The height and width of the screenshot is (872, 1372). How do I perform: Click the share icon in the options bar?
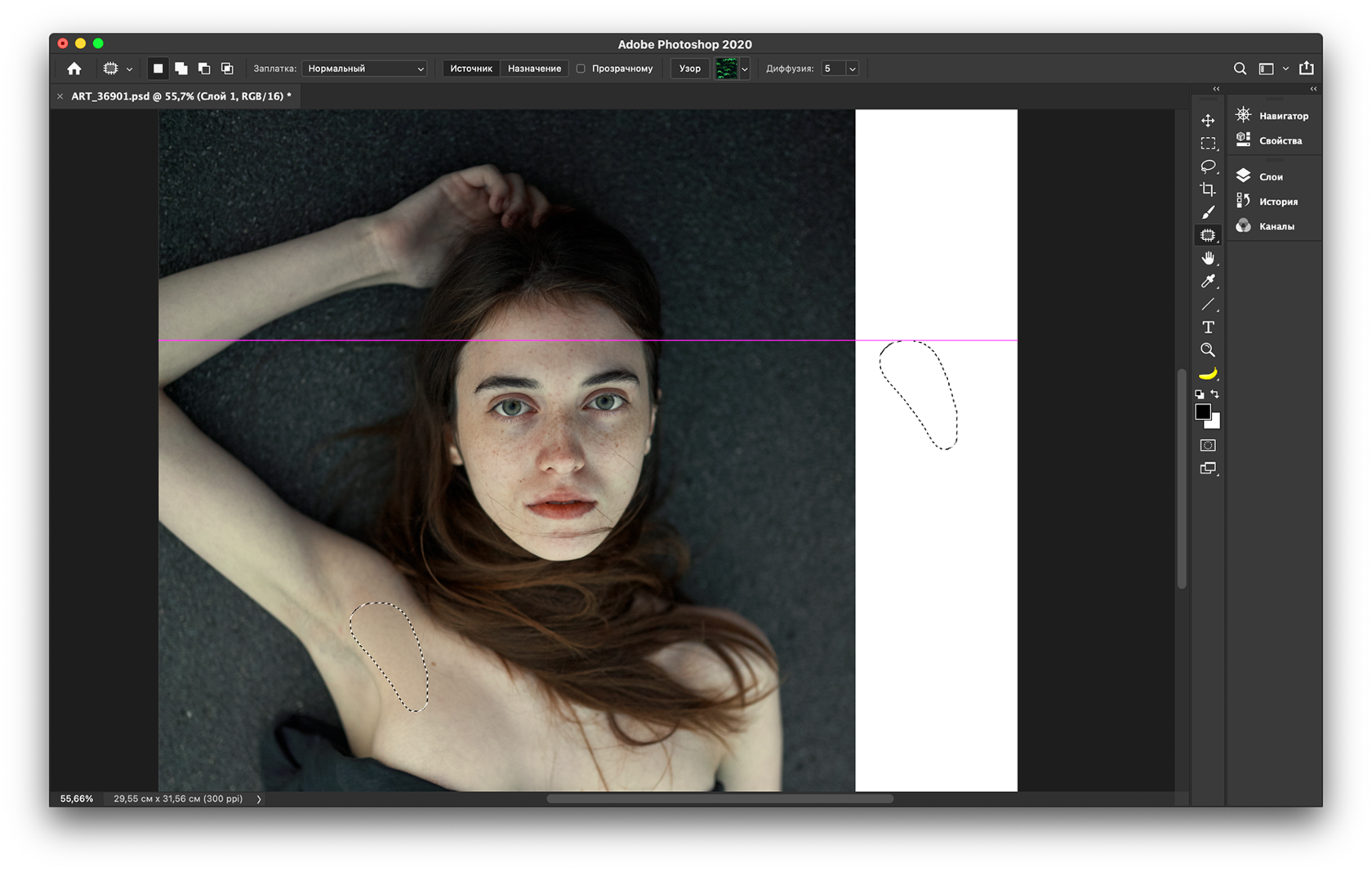1307,69
